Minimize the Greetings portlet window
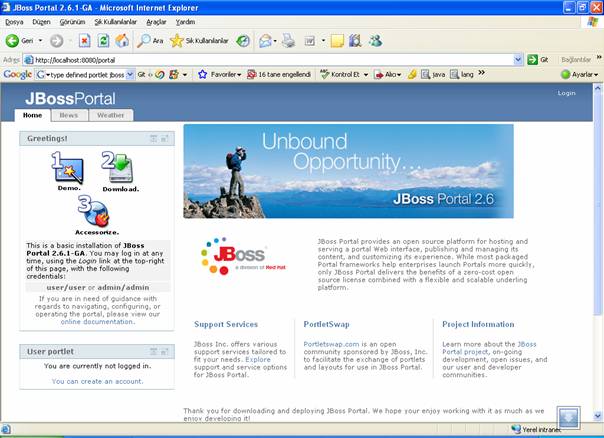 (153, 139)
